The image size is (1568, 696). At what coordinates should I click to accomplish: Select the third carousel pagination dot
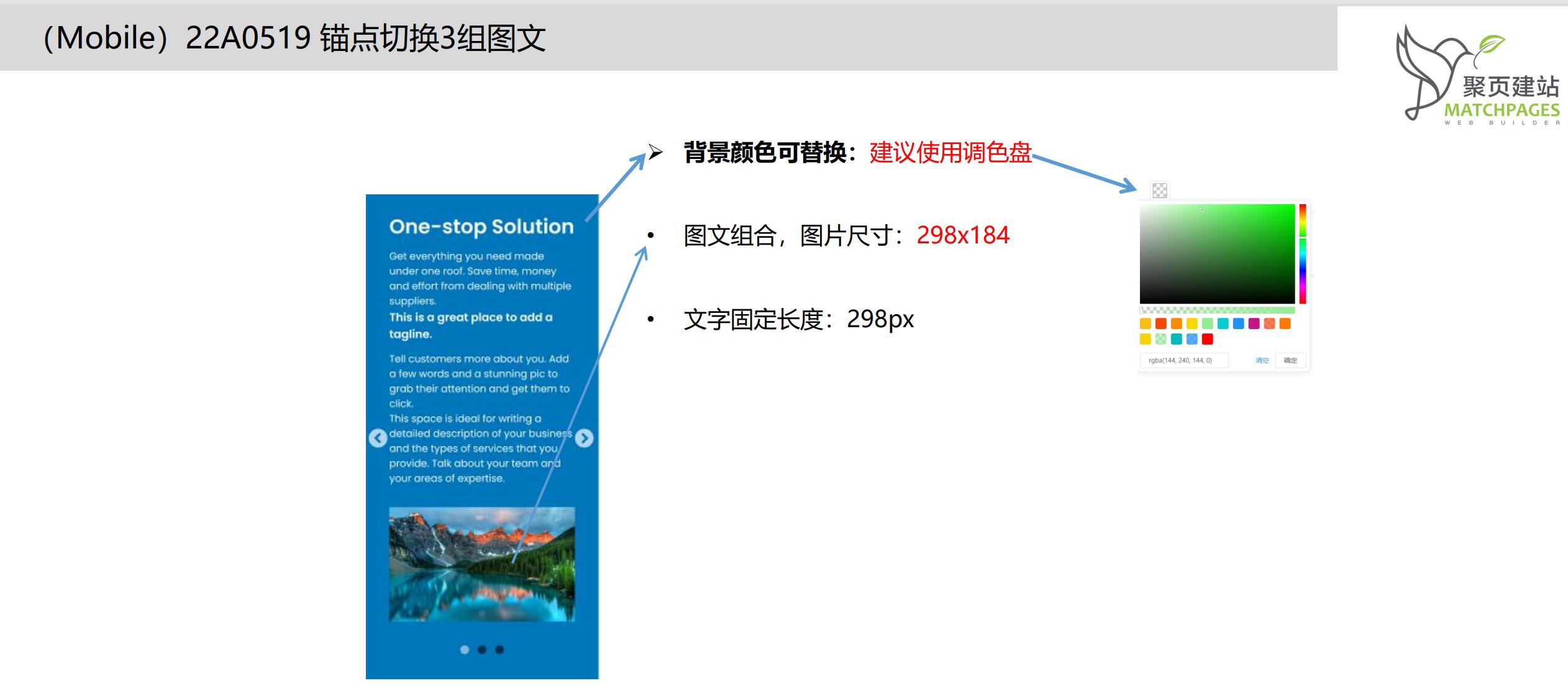499,649
